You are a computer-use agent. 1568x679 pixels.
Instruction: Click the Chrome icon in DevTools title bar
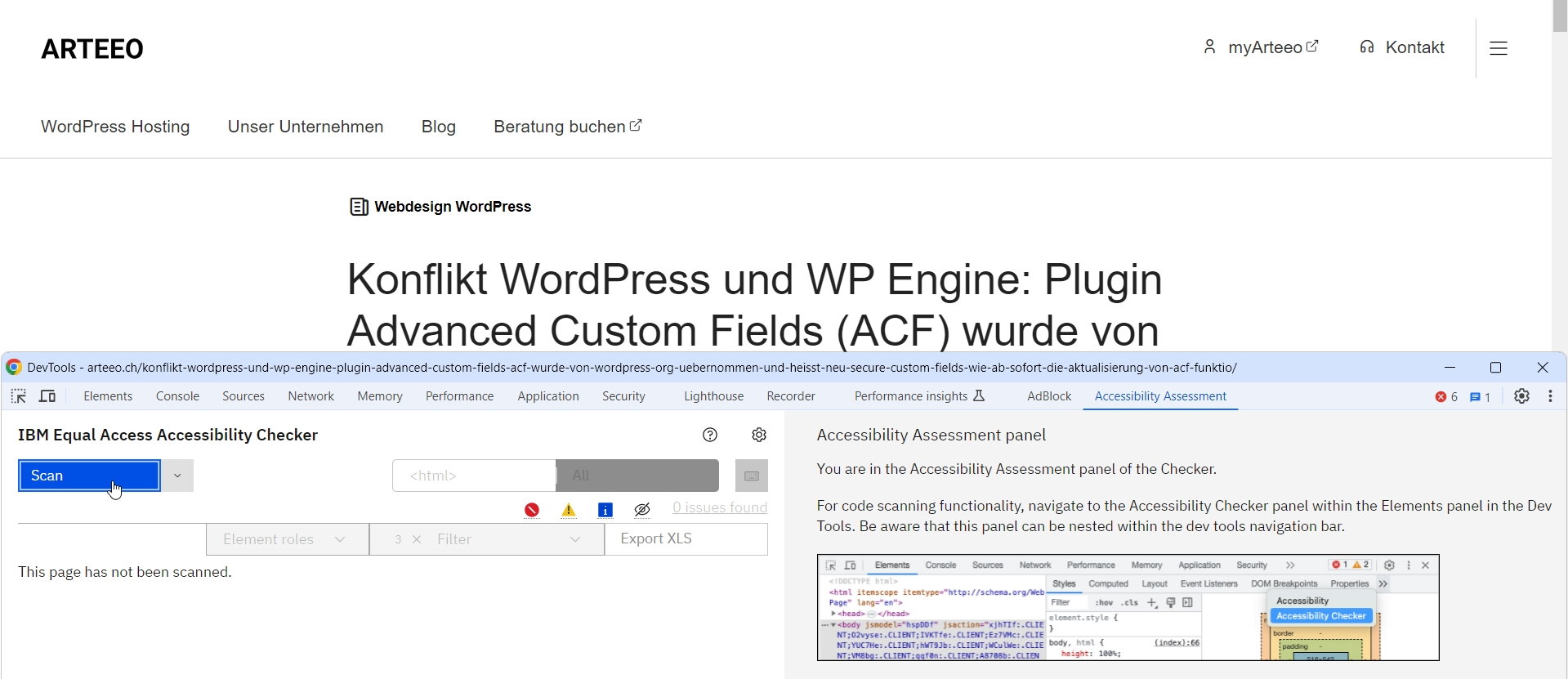pos(14,368)
